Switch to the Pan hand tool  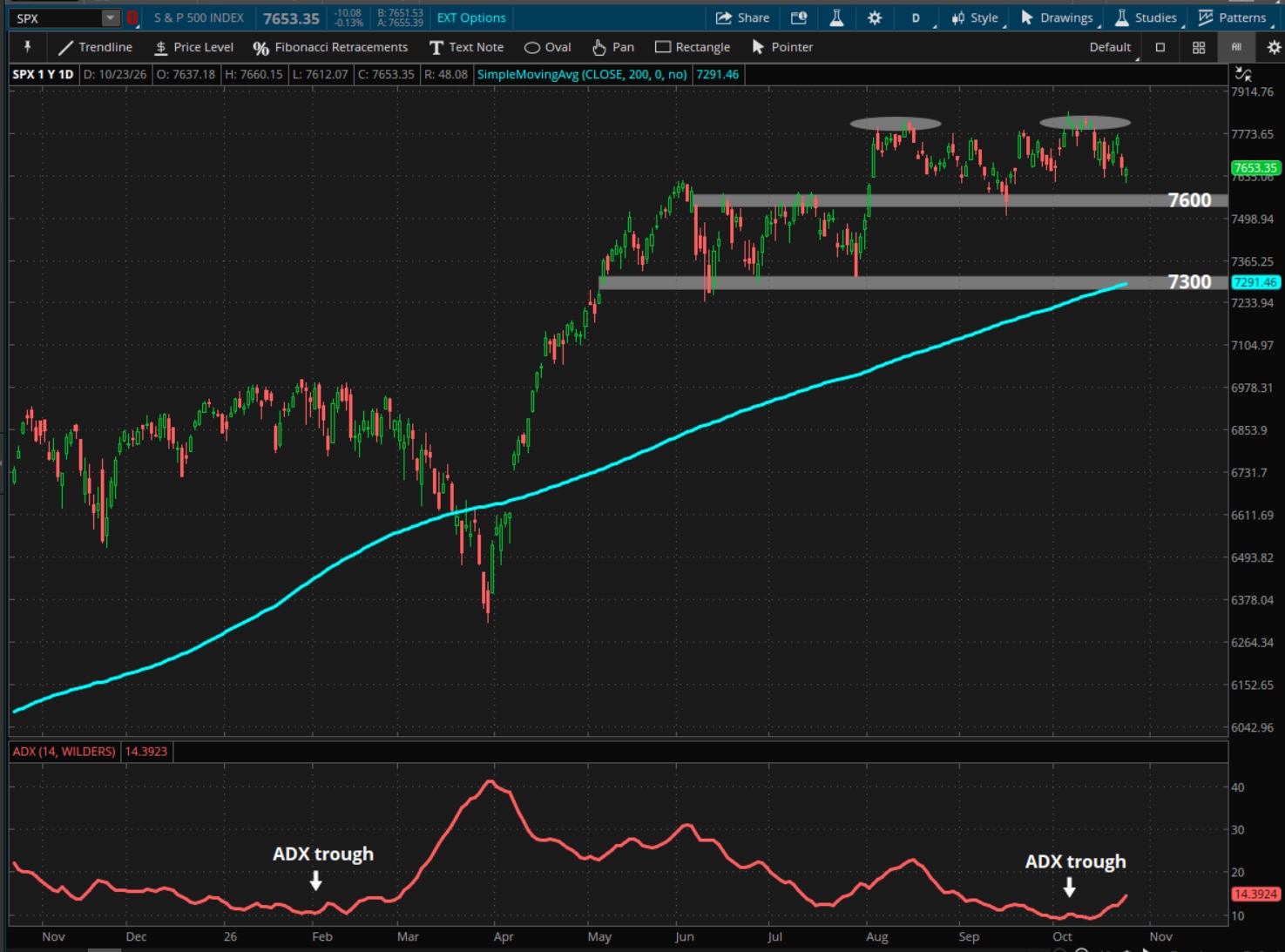pos(613,47)
